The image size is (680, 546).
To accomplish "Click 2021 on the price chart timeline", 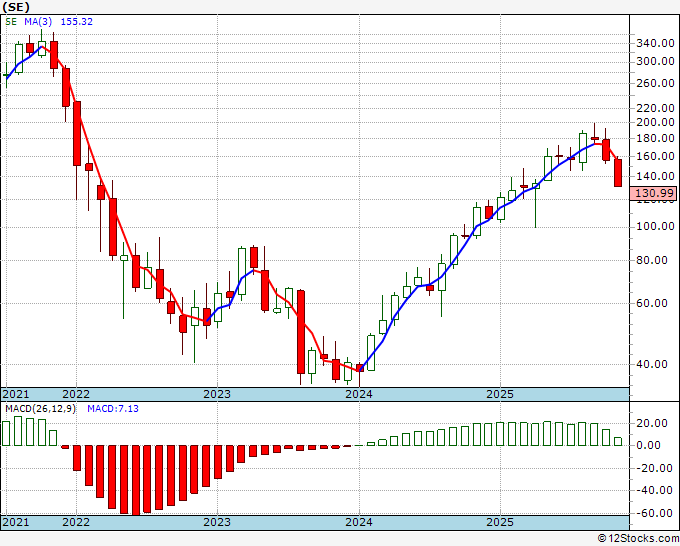I will 16,394.
